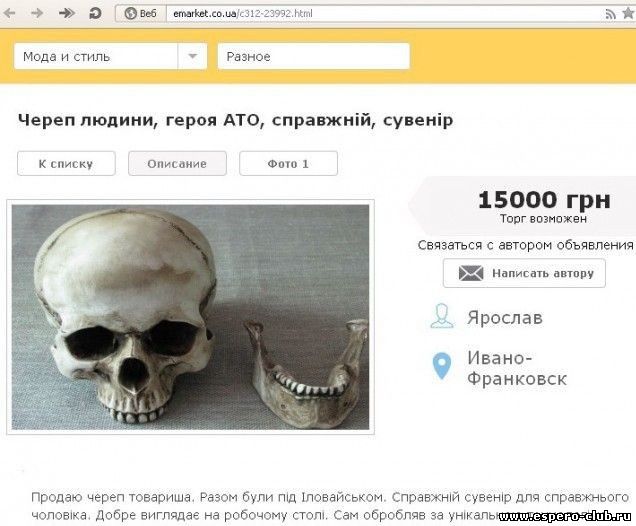Click the user profile icon beside Ярослав
Image resolution: width=636 pixels, height=526 pixels.
pyautogui.click(x=442, y=316)
